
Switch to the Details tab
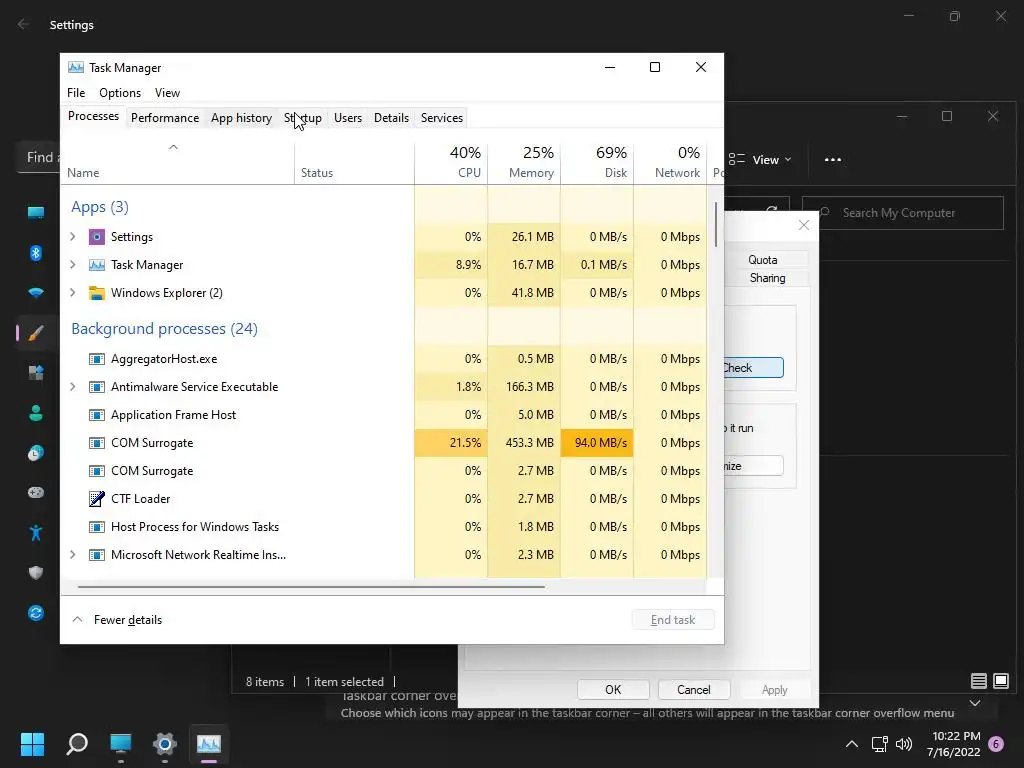point(391,118)
